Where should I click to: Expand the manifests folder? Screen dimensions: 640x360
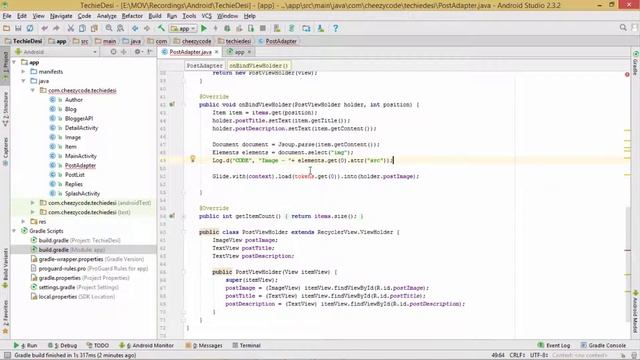[x=24, y=72]
